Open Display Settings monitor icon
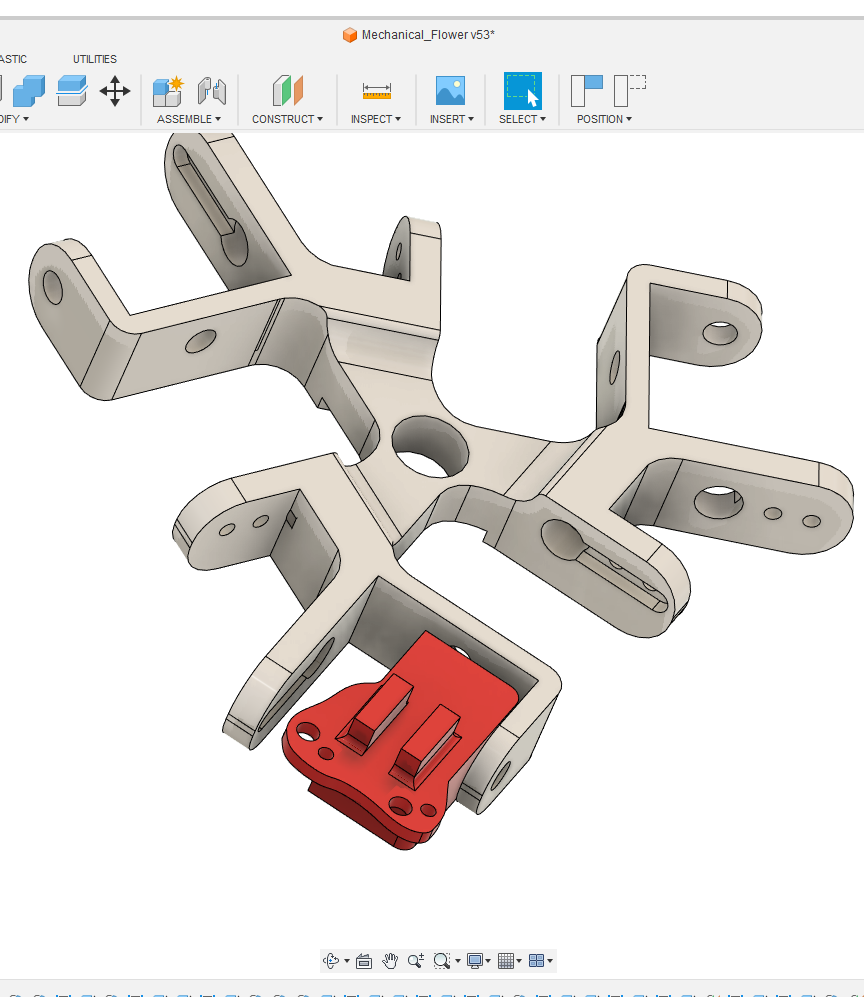The height and width of the screenshot is (997, 864). click(474, 960)
